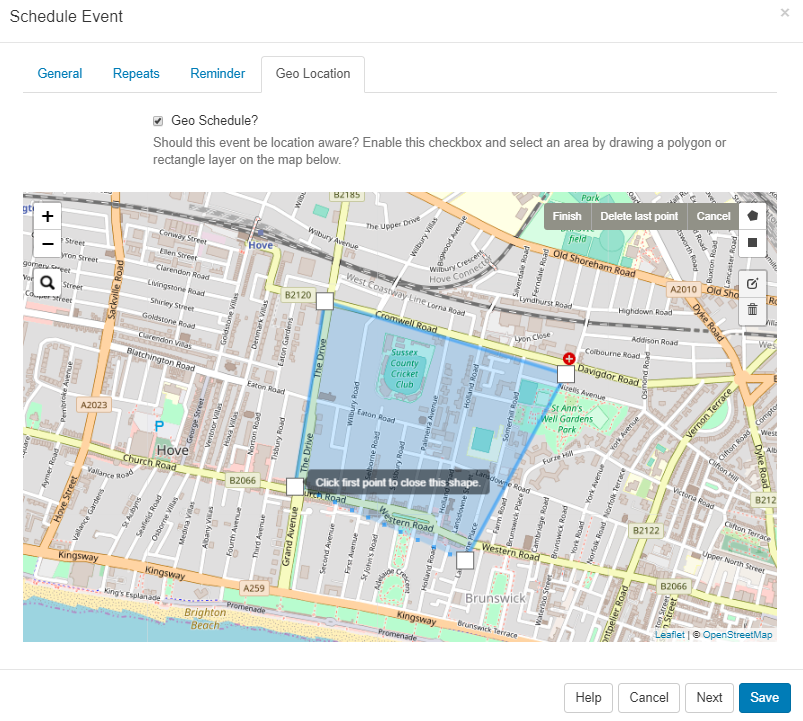Image resolution: width=803 pixels, height=721 pixels.
Task: Close the Schedule Event dialog
Action: coord(785,13)
